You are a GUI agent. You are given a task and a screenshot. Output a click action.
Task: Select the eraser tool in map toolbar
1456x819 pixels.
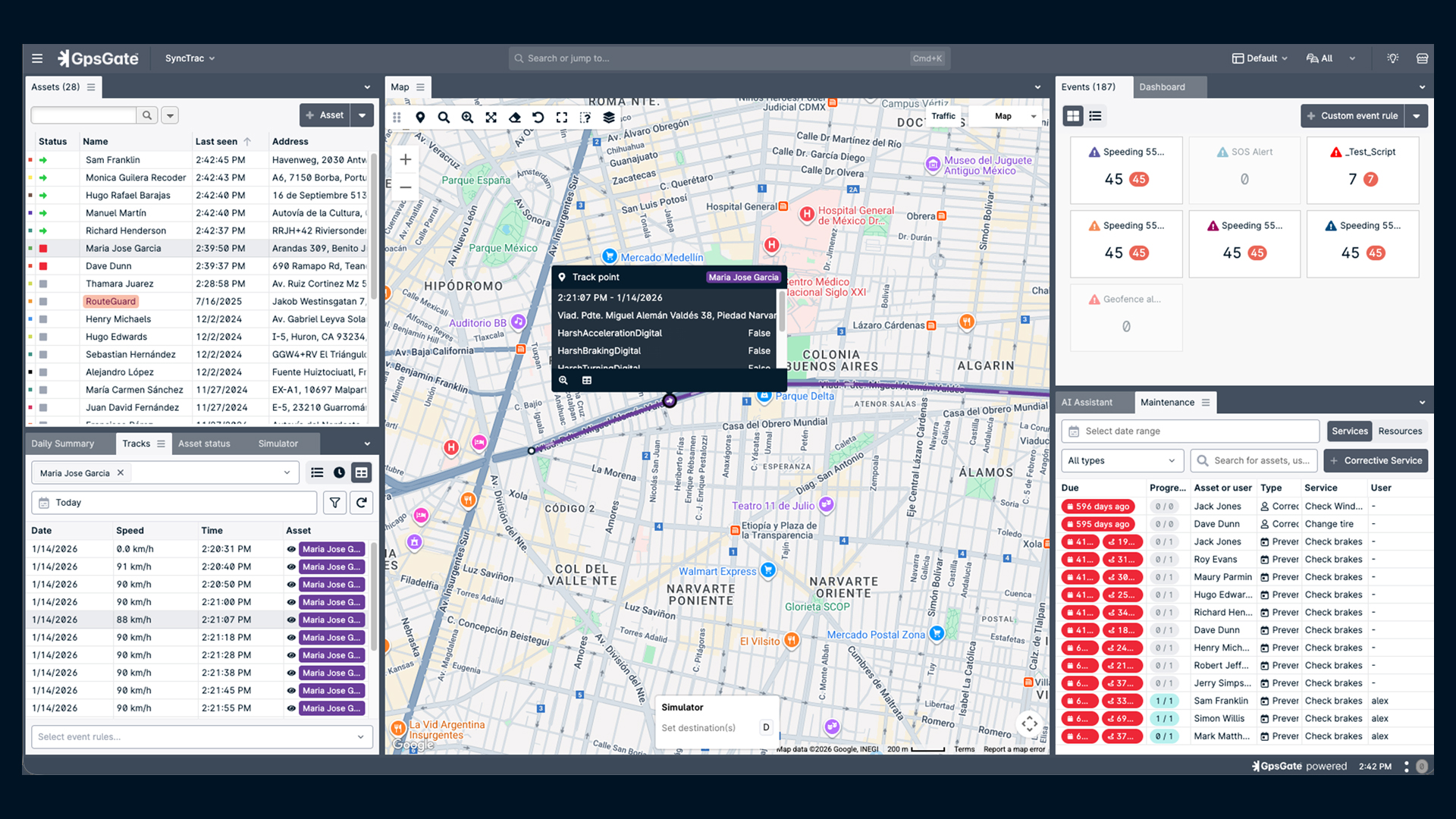point(514,118)
